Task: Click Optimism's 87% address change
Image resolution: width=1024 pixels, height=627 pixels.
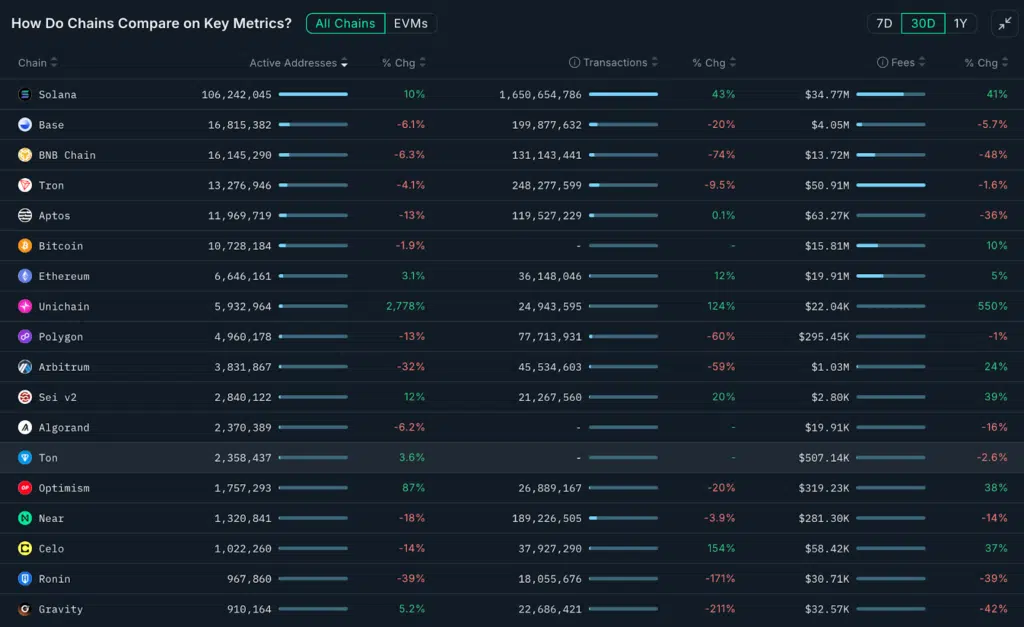Action: (x=414, y=488)
